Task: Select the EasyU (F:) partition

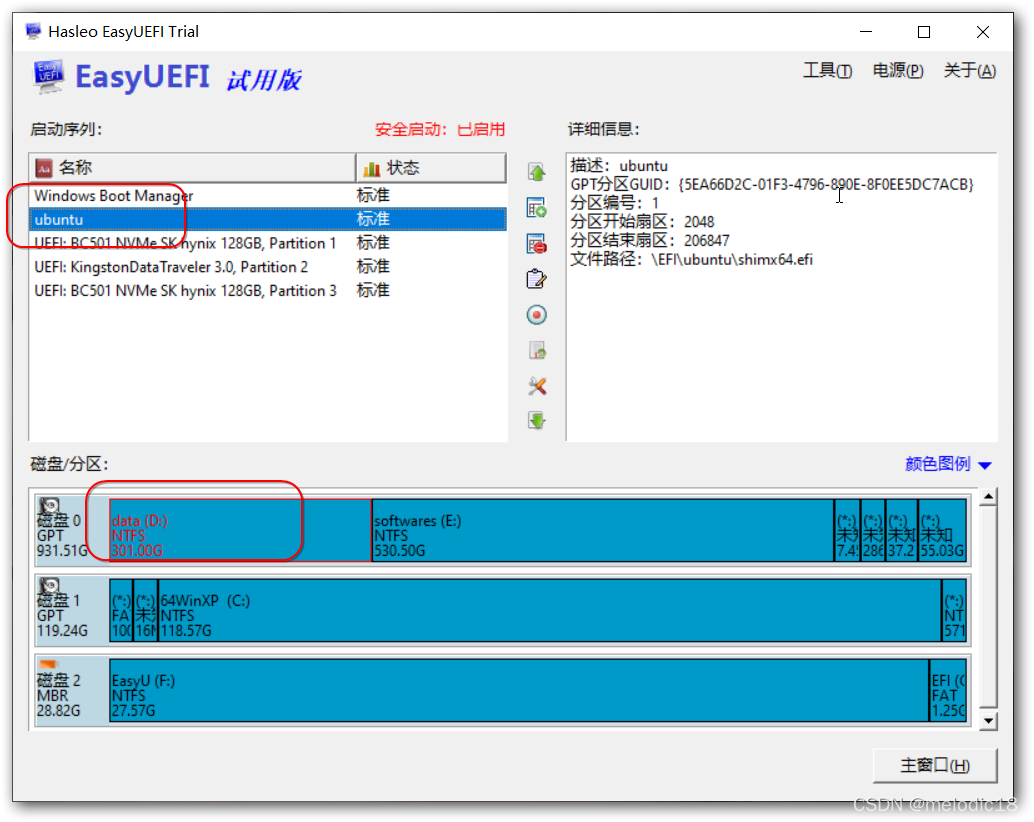Action: point(518,690)
